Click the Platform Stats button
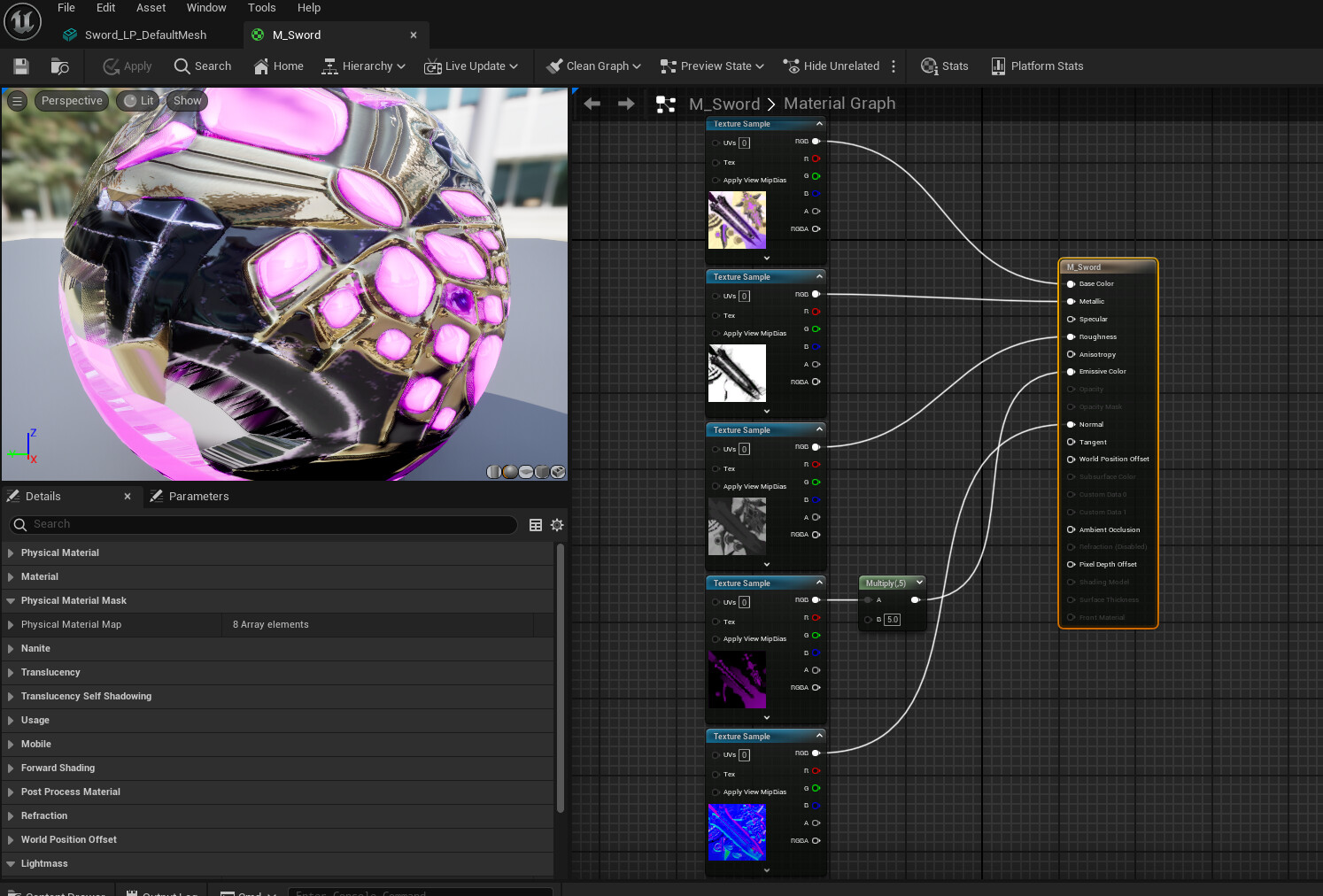The width and height of the screenshot is (1323, 896). tap(1037, 66)
